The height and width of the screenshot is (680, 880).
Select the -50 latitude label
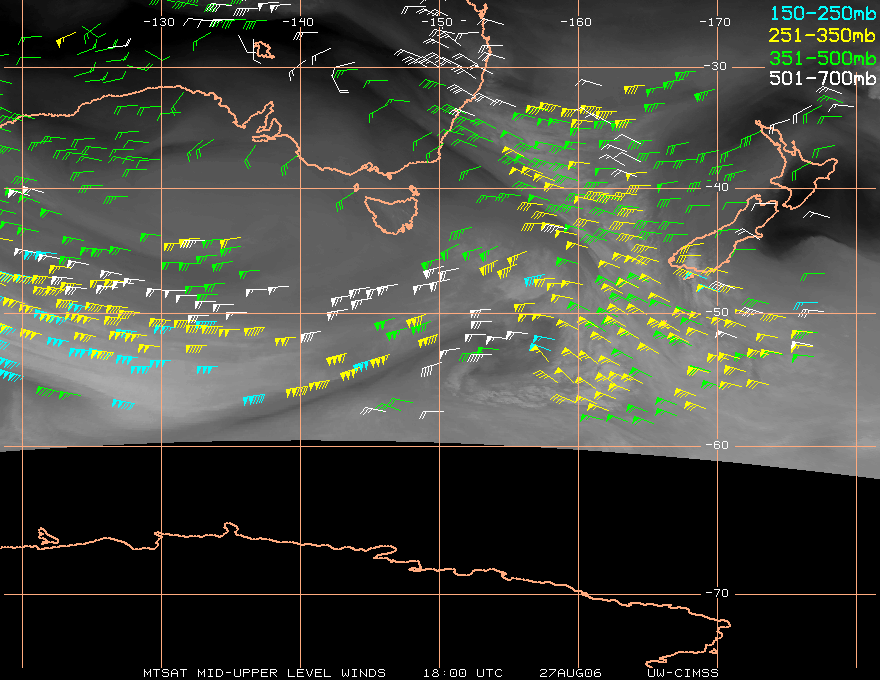point(717,313)
